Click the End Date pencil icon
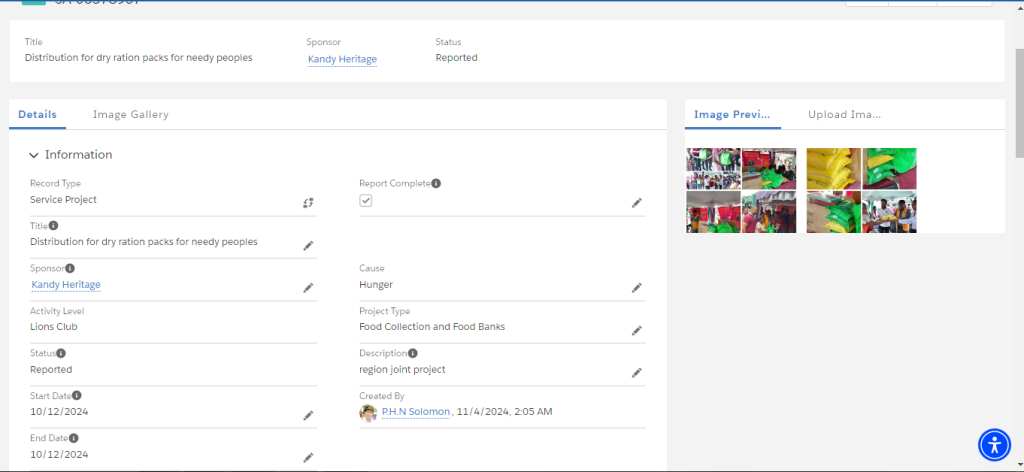1024x472 pixels. coord(308,458)
